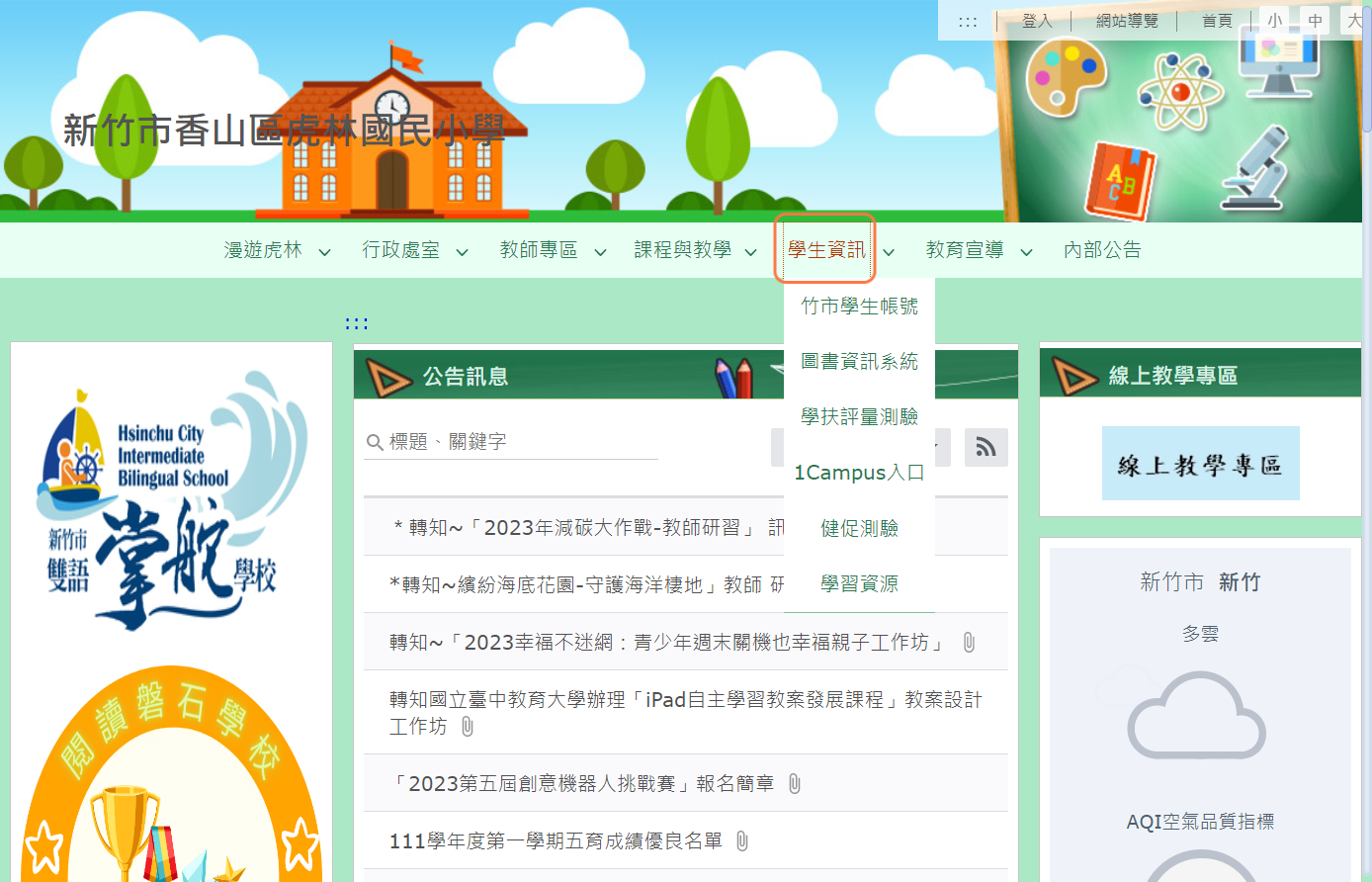Click the search magnifier icon
The width and height of the screenshot is (1372, 882).
click(375, 442)
